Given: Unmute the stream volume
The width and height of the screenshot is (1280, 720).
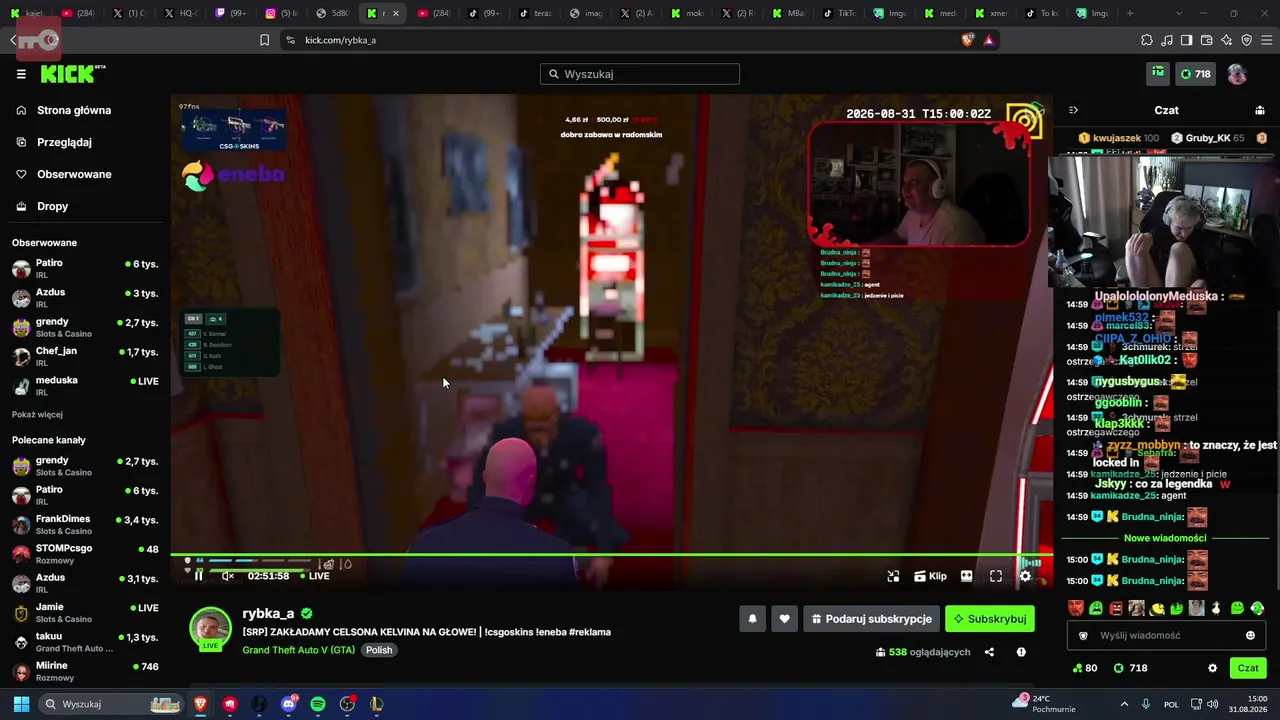Looking at the screenshot, I should coord(228,576).
